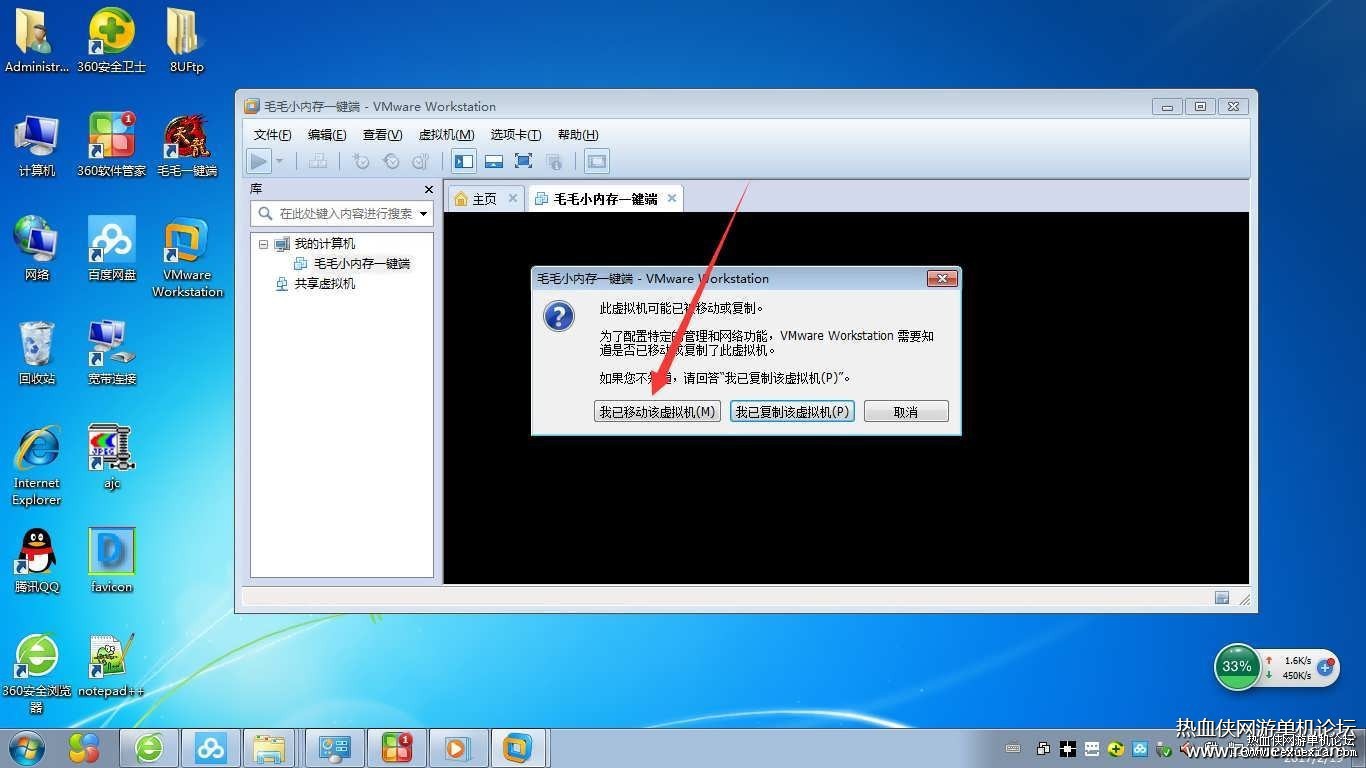Open the 毛毛一键端 desktop shortcut

(187, 145)
